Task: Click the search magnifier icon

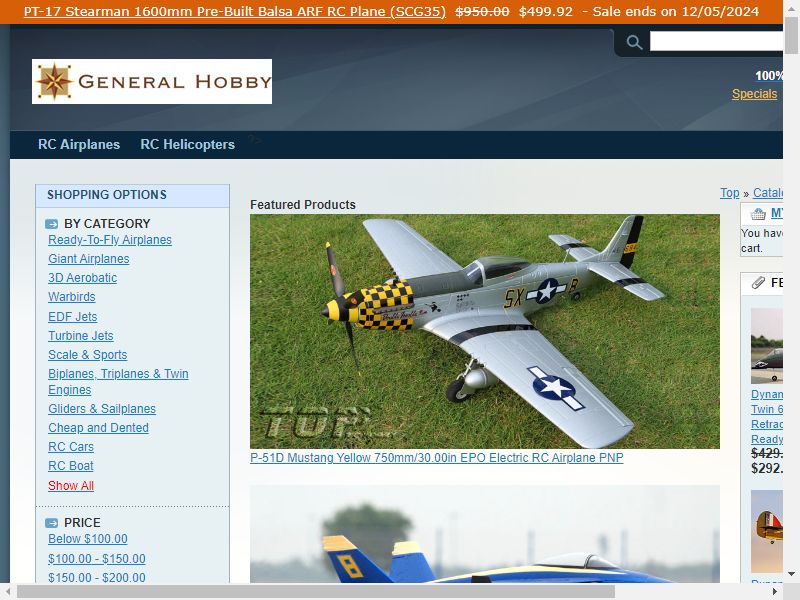Action: point(634,42)
